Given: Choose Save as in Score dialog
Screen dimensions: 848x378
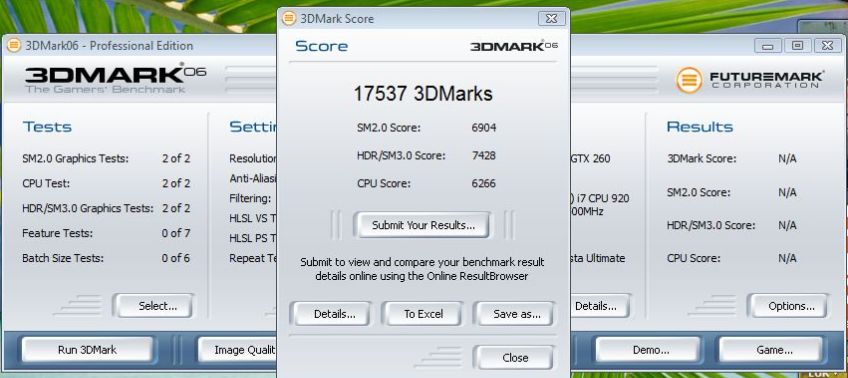Looking at the screenshot, I should coord(514,314).
